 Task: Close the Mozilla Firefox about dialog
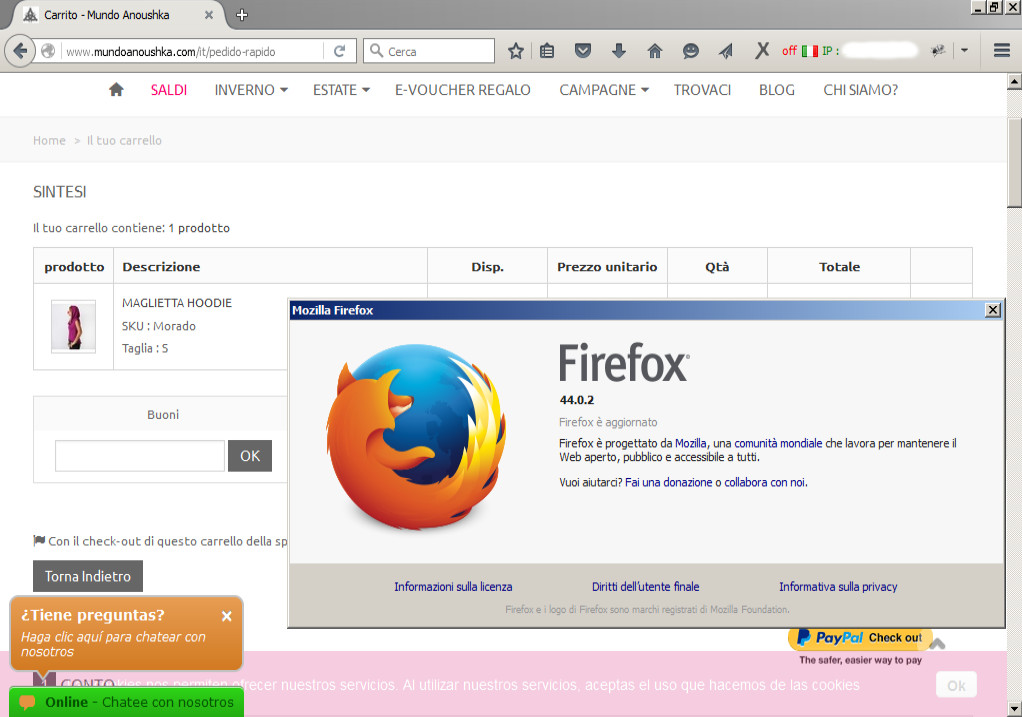(992, 310)
